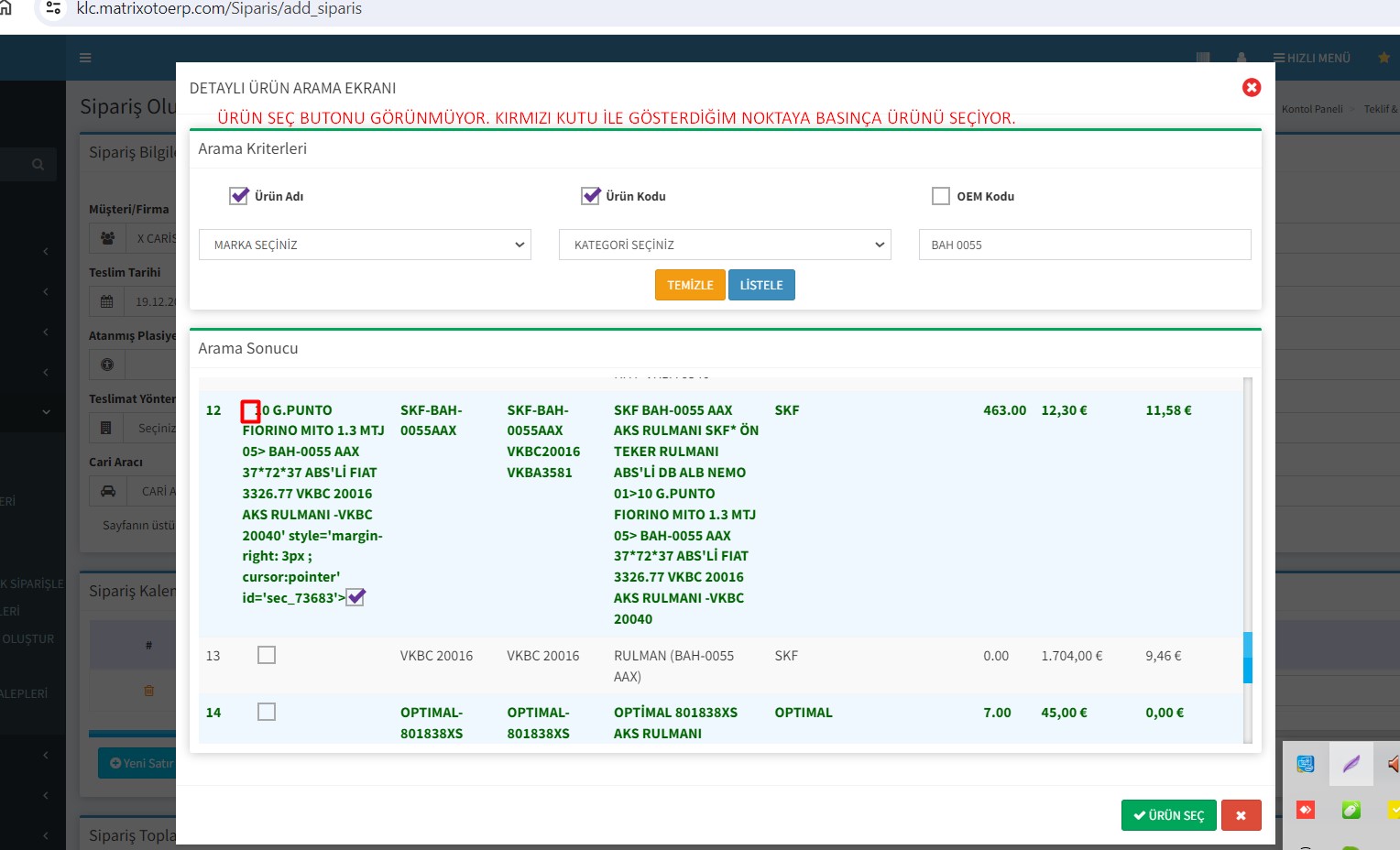The image size is (1400, 850).
Task: Click the search field containing BAH 0055
Action: [1085, 245]
